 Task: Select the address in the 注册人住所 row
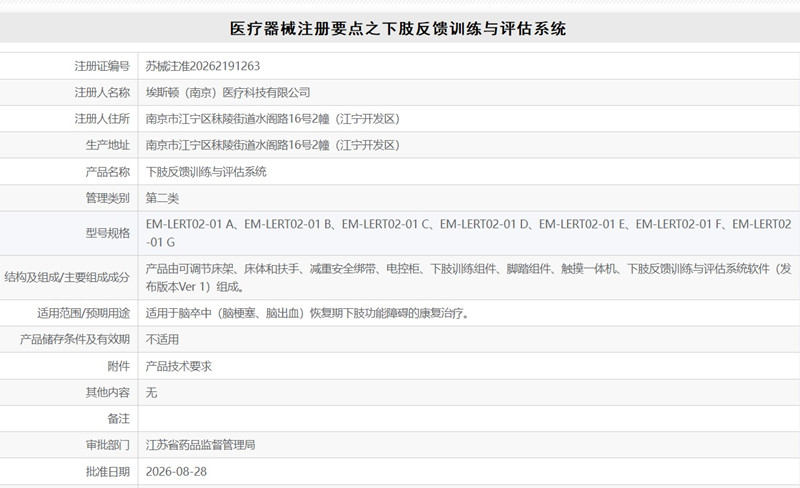(272, 119)
